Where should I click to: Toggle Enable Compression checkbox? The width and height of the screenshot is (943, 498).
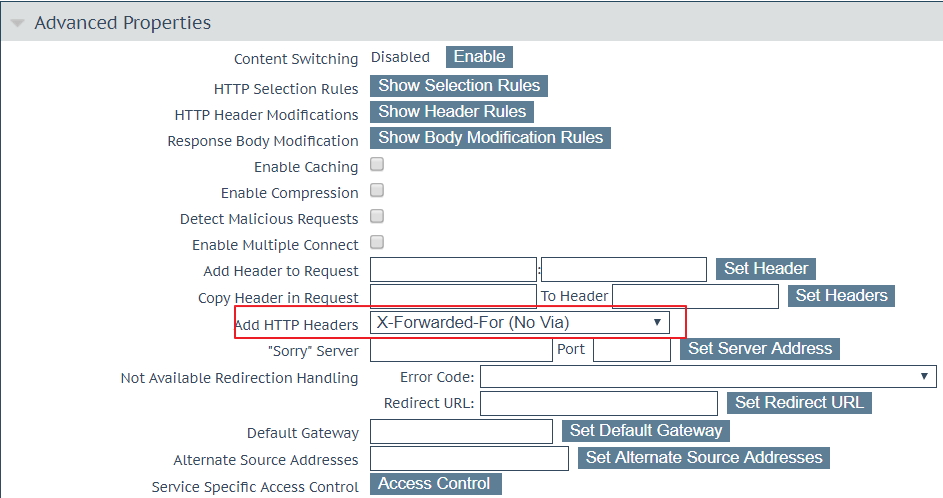377,191
